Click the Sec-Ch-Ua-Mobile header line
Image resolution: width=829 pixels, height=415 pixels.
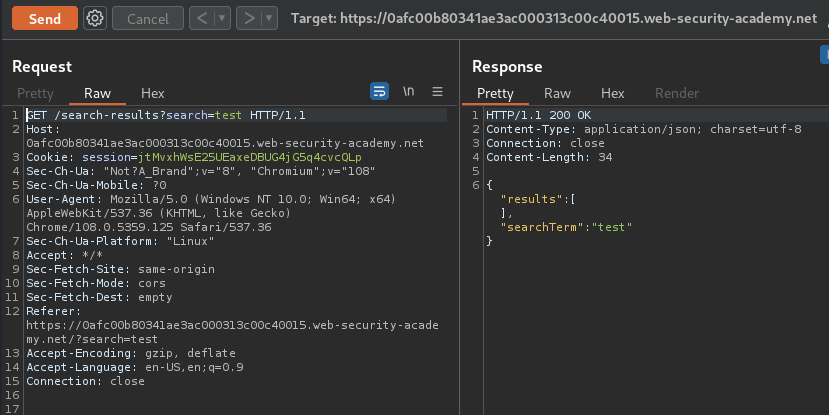coord(97,186)
